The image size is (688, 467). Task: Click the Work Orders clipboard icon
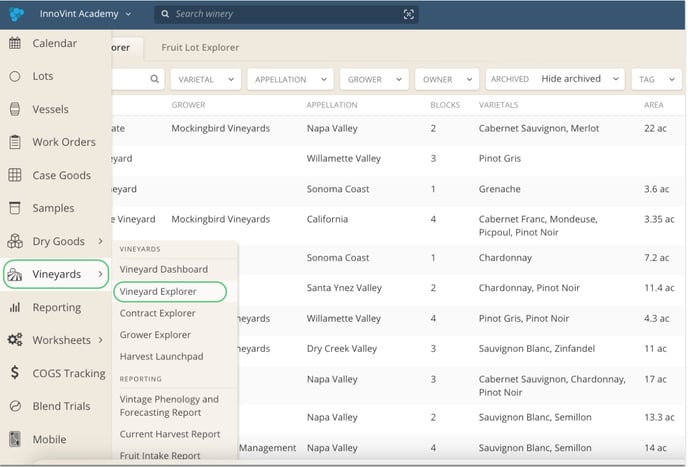click(x=15, y=142)
